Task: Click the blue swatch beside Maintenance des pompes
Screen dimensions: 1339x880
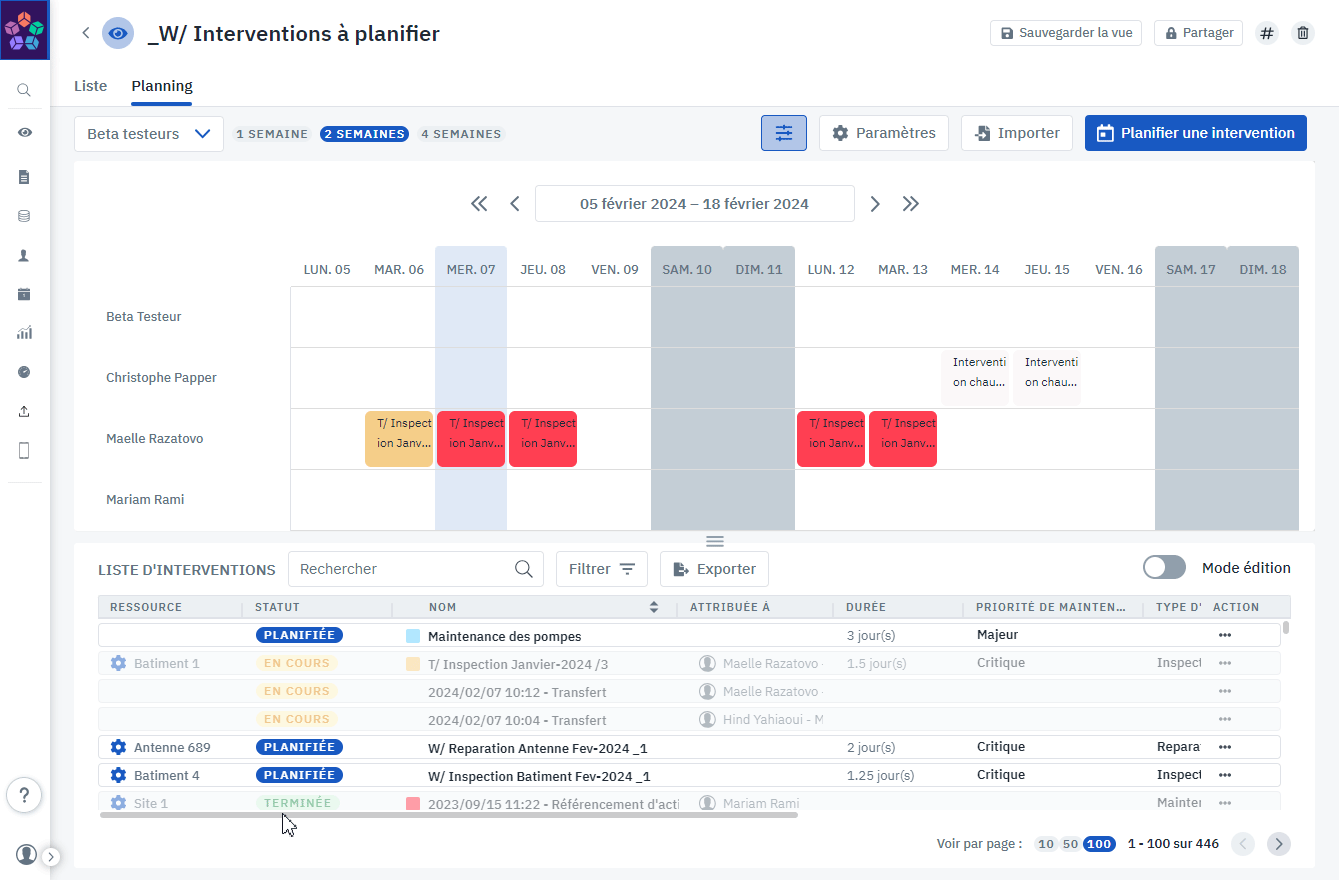Action: [x=413, y=636]
